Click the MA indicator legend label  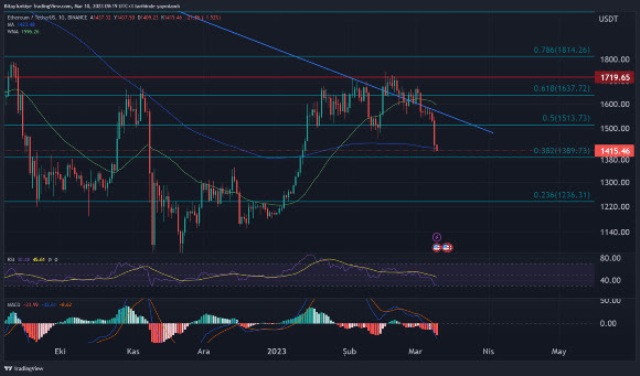pos(11,24)
